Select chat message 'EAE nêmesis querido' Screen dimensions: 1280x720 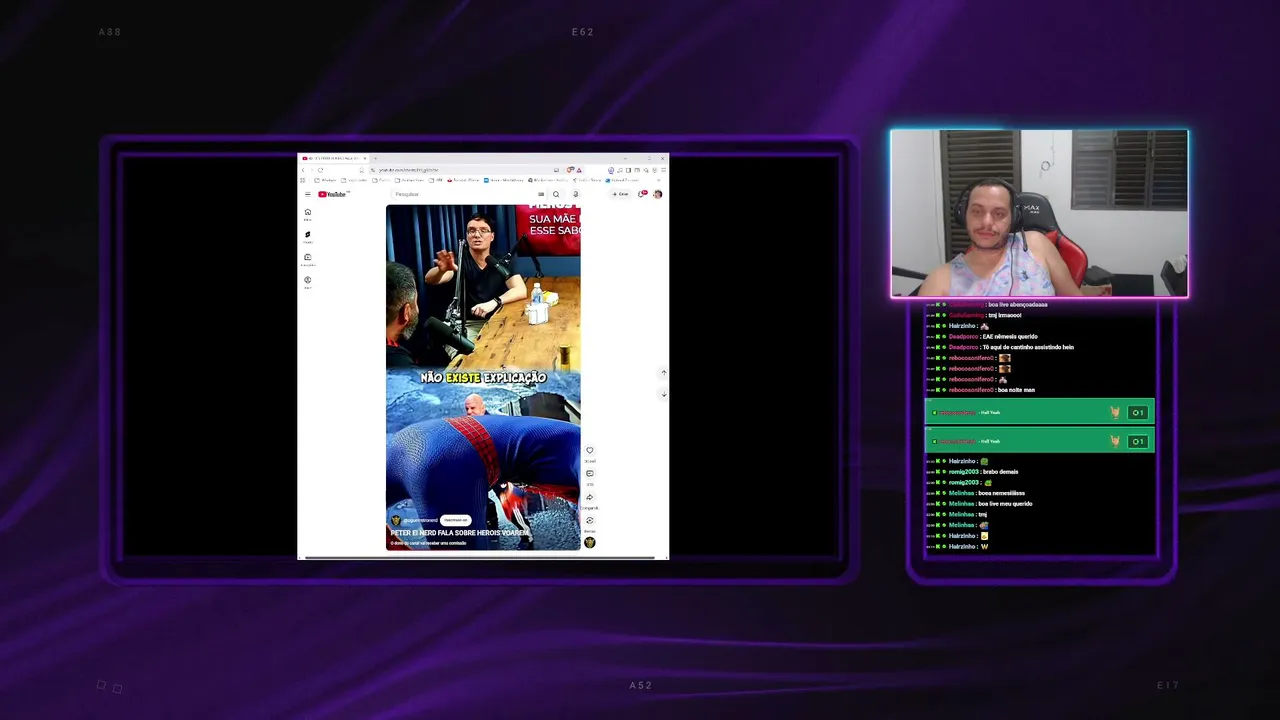1008,337
